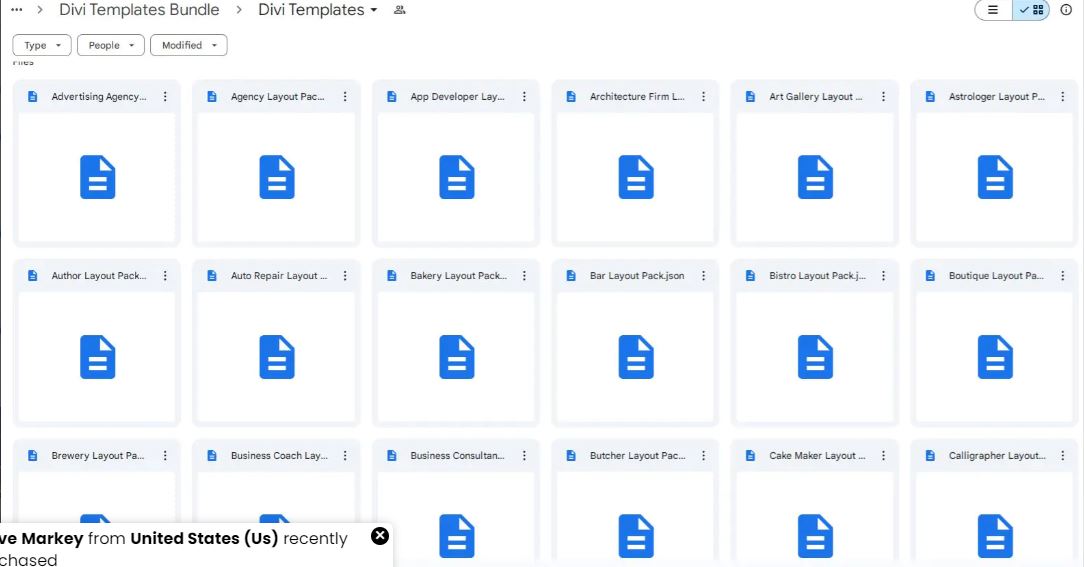Open Auto Repair Layout file thumbnail
Viewport: 1084px width, 567px height.
click(x=277, y=357)
